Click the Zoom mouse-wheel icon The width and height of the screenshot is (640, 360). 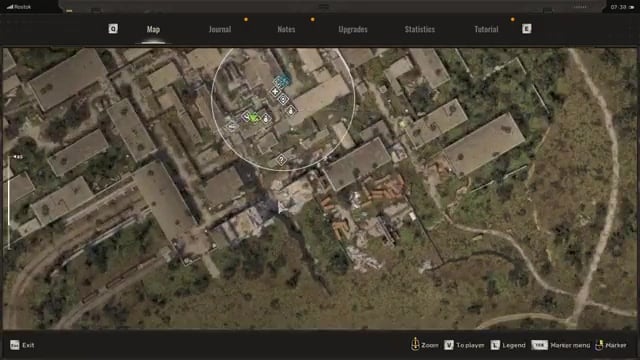(415, 344)
